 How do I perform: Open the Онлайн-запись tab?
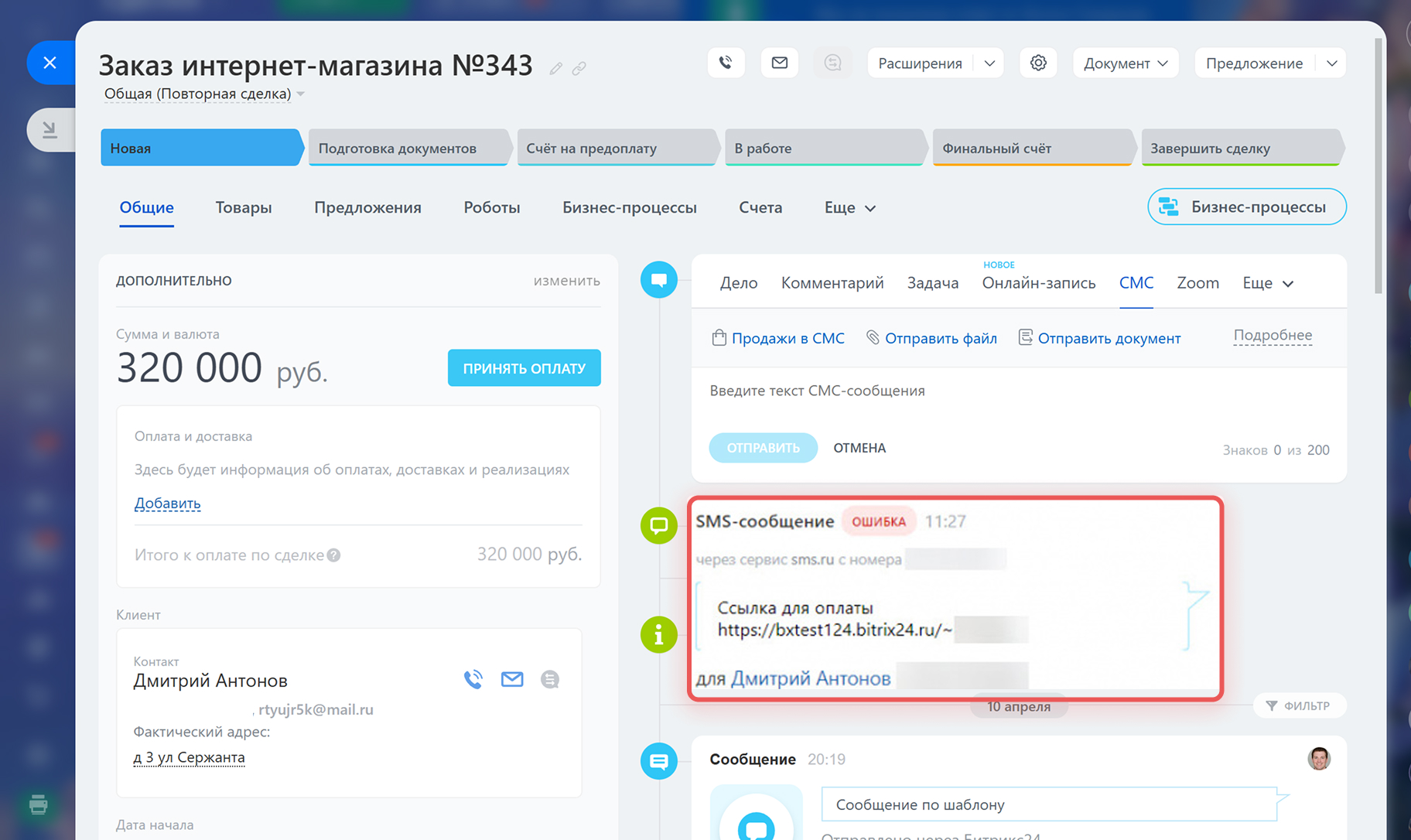pyautogui.click(x=1039, y=283)
